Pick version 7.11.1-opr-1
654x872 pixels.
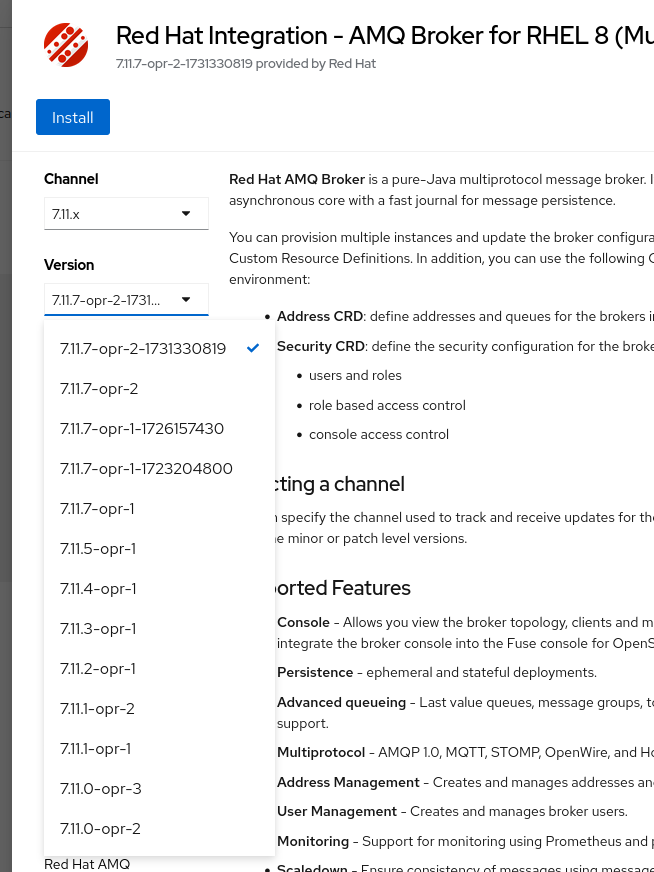click(x=96, y=749)
